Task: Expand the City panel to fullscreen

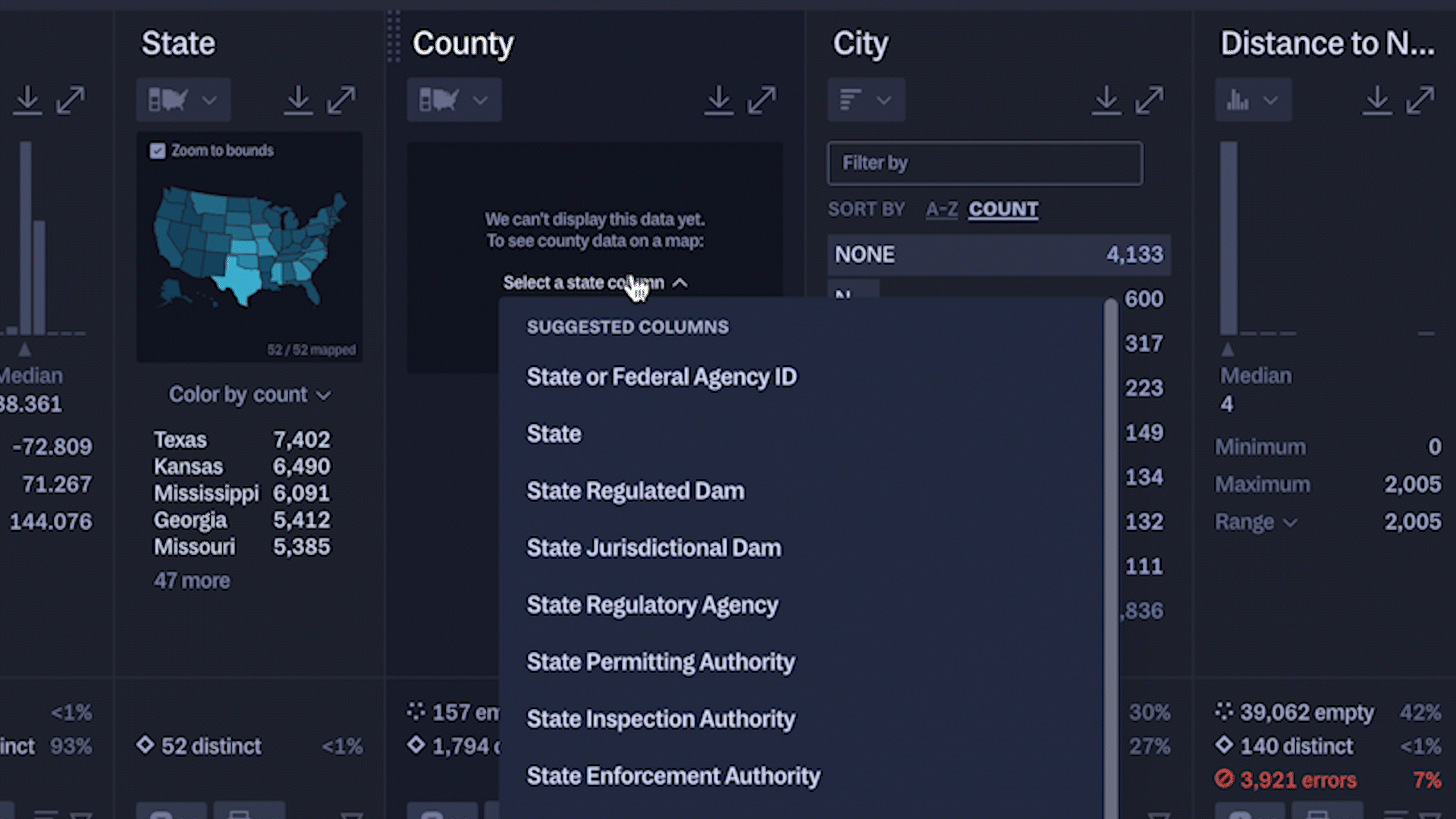Action: point(1150,99)
